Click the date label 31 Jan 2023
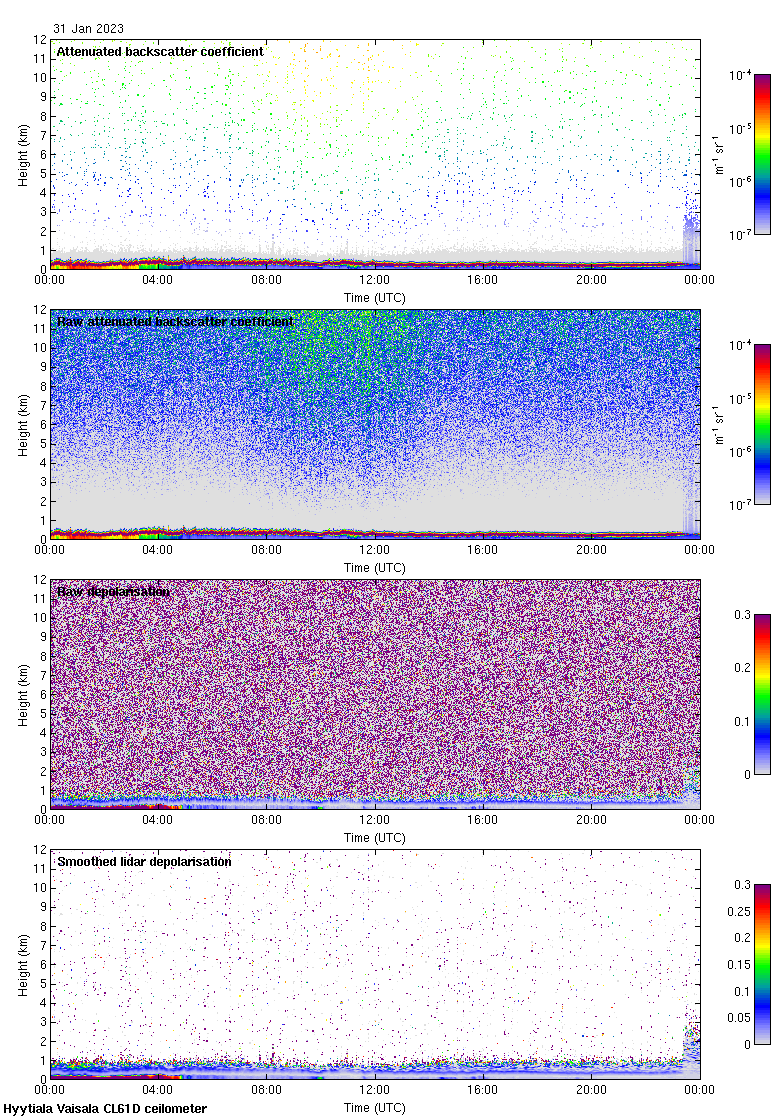Viewport: 780px width, 1120px height. tap(89, 29)
